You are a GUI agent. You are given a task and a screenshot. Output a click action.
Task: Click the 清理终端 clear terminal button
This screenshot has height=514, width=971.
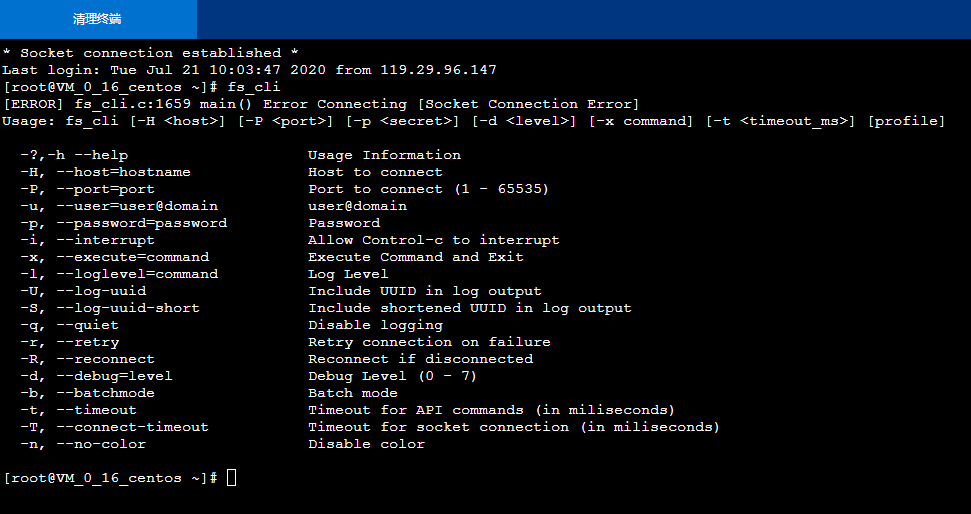pyautogui.click(x=97, y=19)
